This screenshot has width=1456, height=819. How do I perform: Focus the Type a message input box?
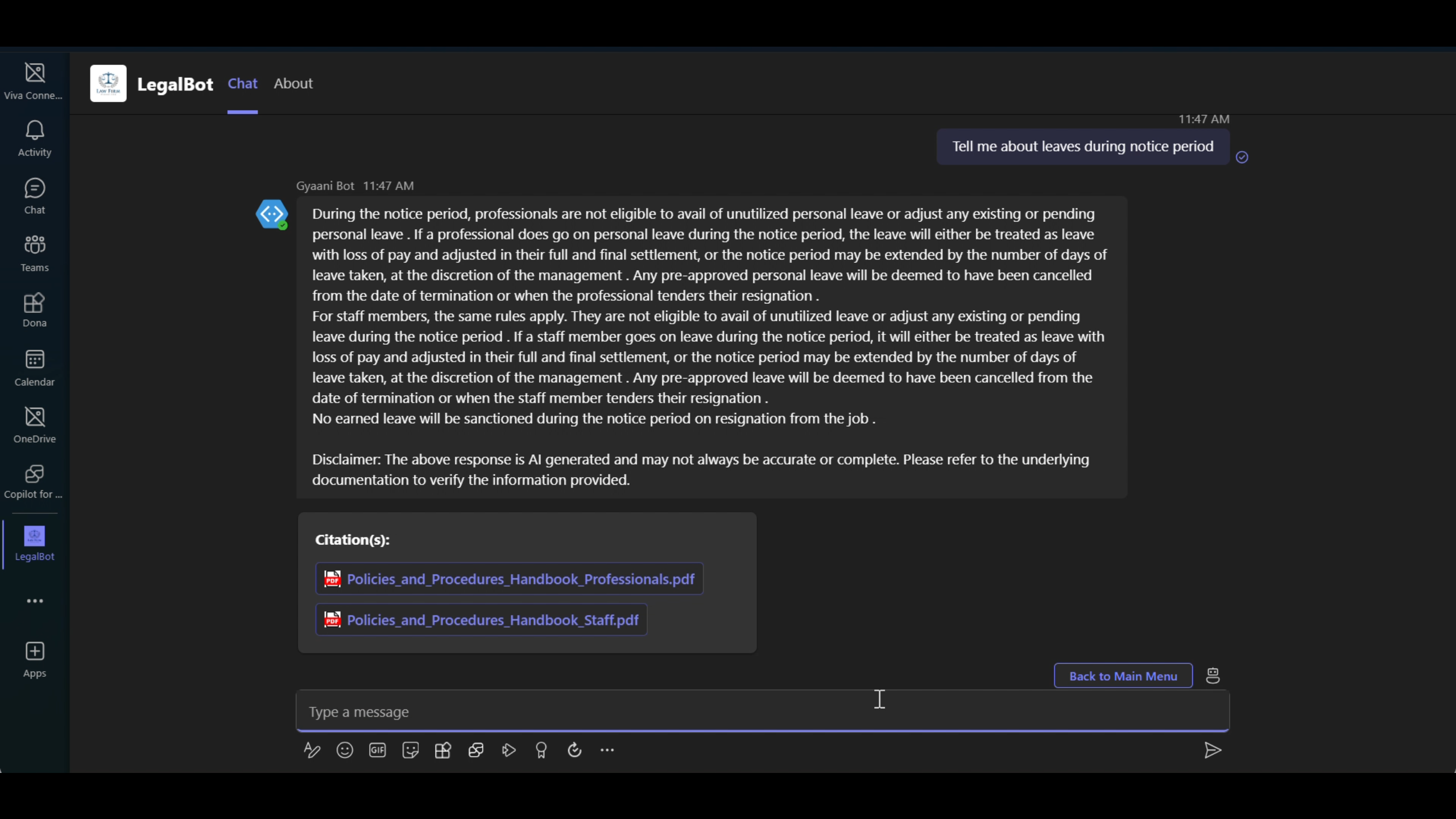point(763,712)
